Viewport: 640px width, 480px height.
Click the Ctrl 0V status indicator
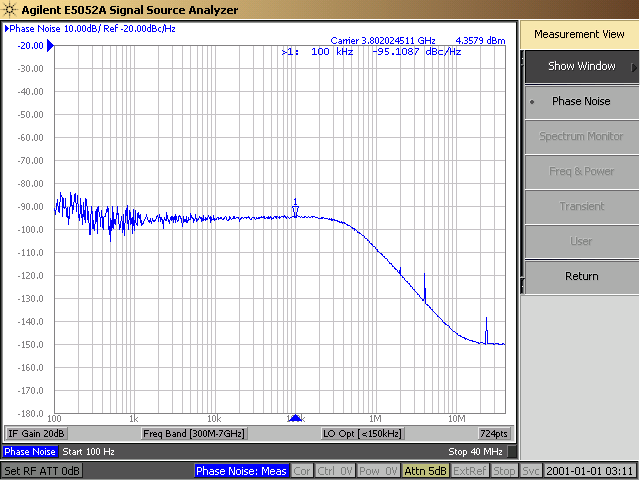[334, 471]
